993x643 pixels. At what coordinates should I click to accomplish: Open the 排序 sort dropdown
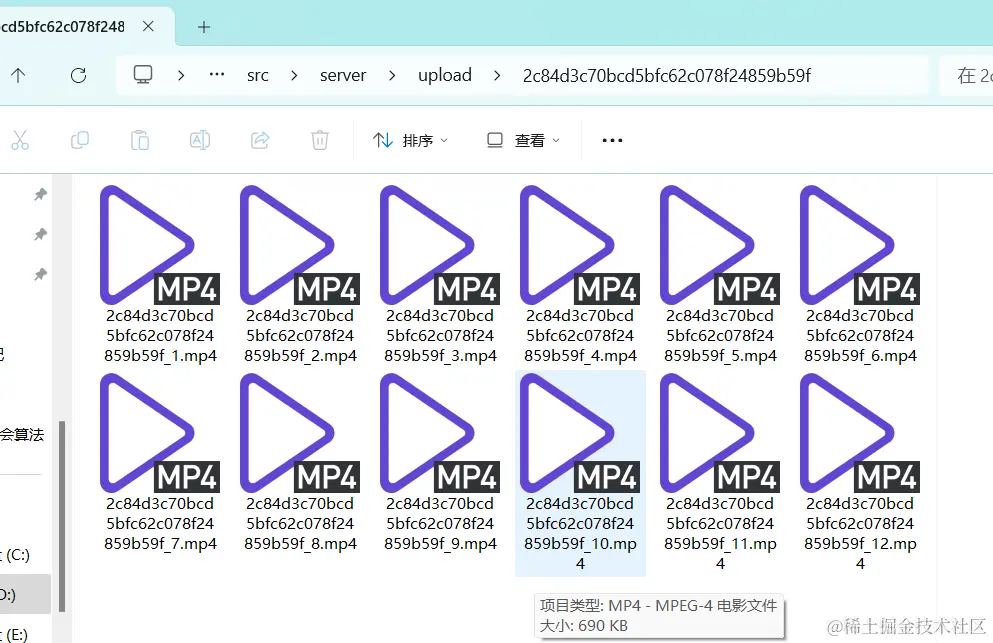(x=410, y=140)
